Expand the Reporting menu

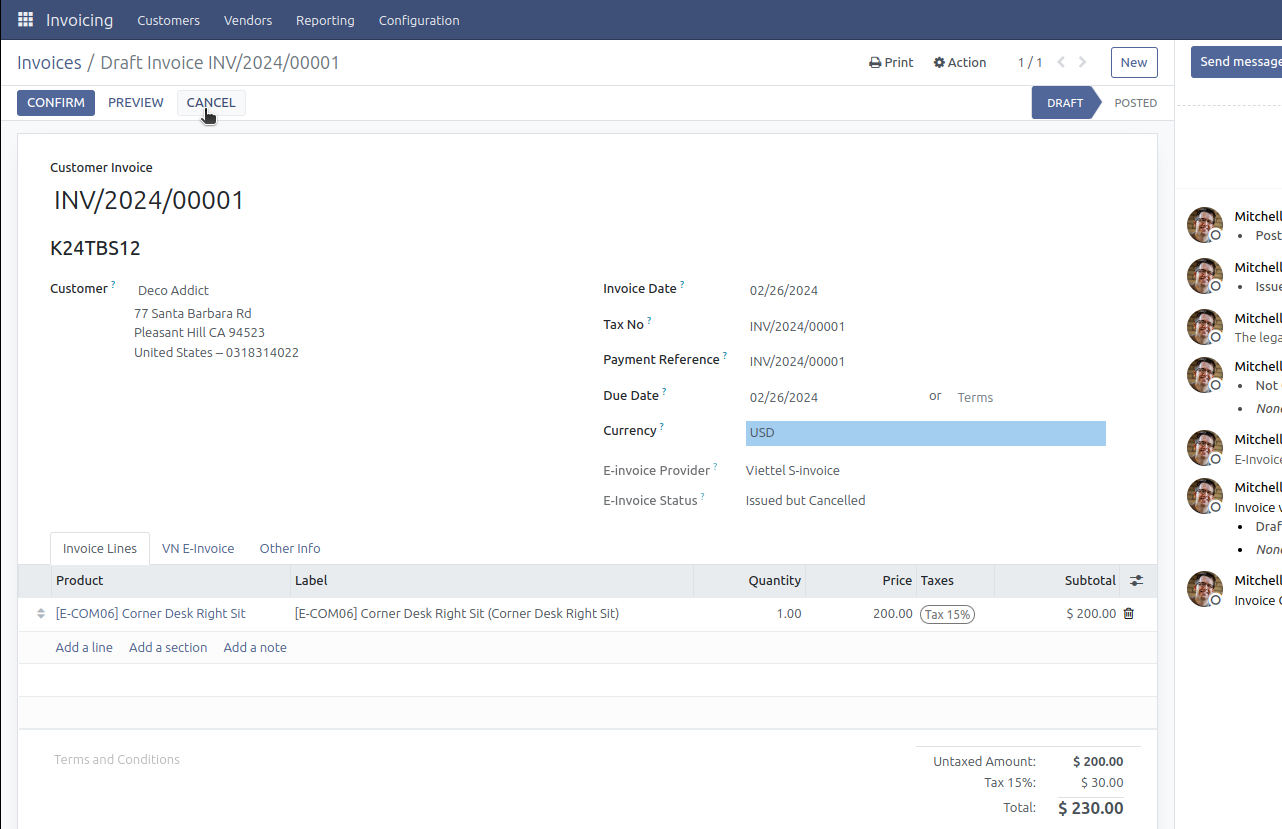[x=325, y=20]
